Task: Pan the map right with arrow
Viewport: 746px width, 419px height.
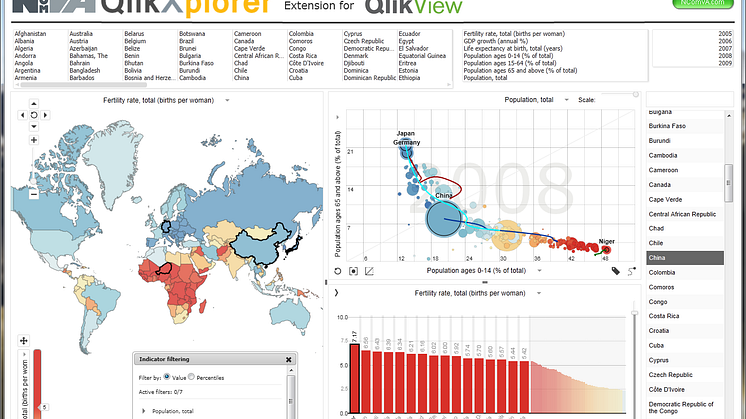Action: 46,115
